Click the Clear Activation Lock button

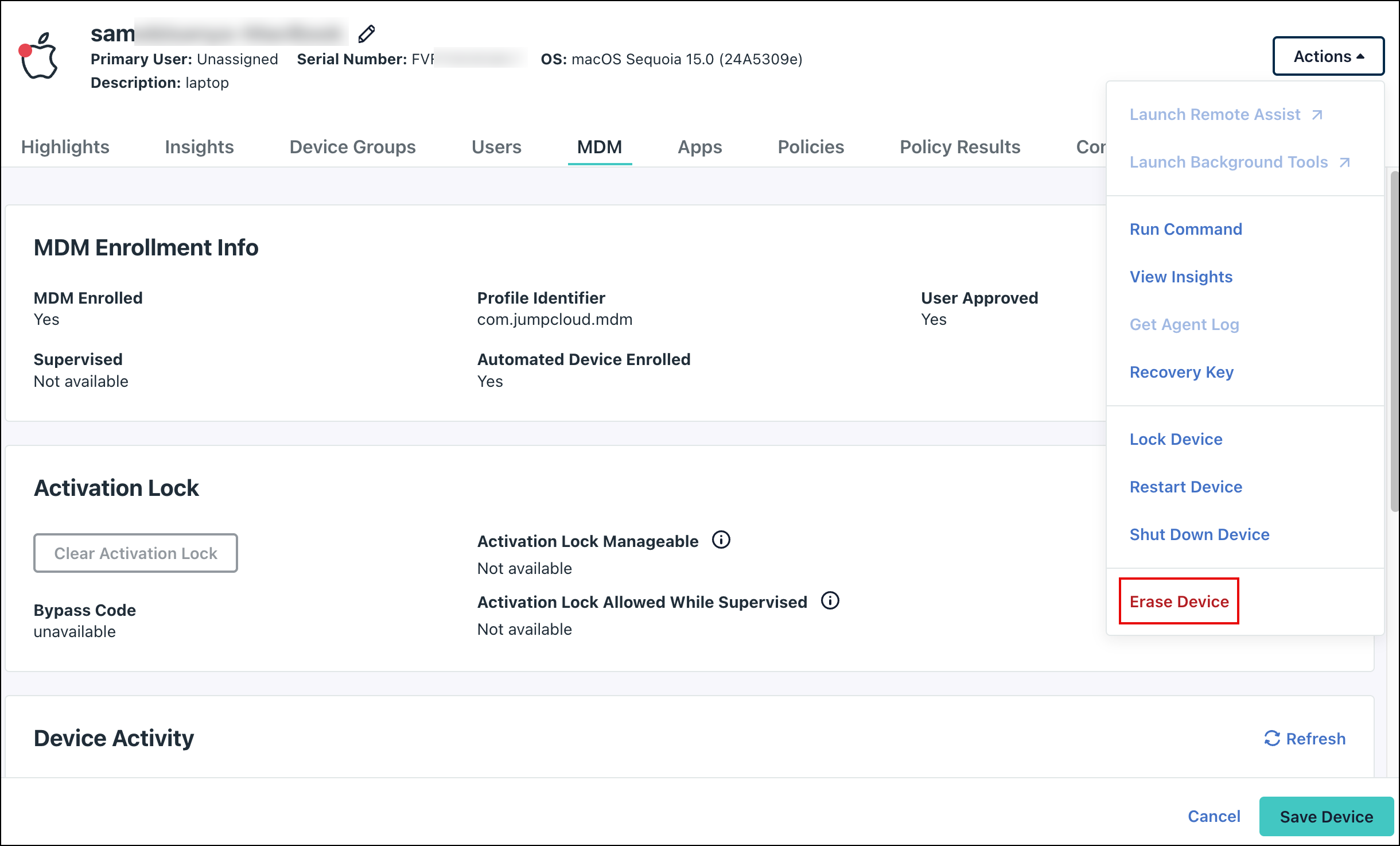click(x=135, y=553)
